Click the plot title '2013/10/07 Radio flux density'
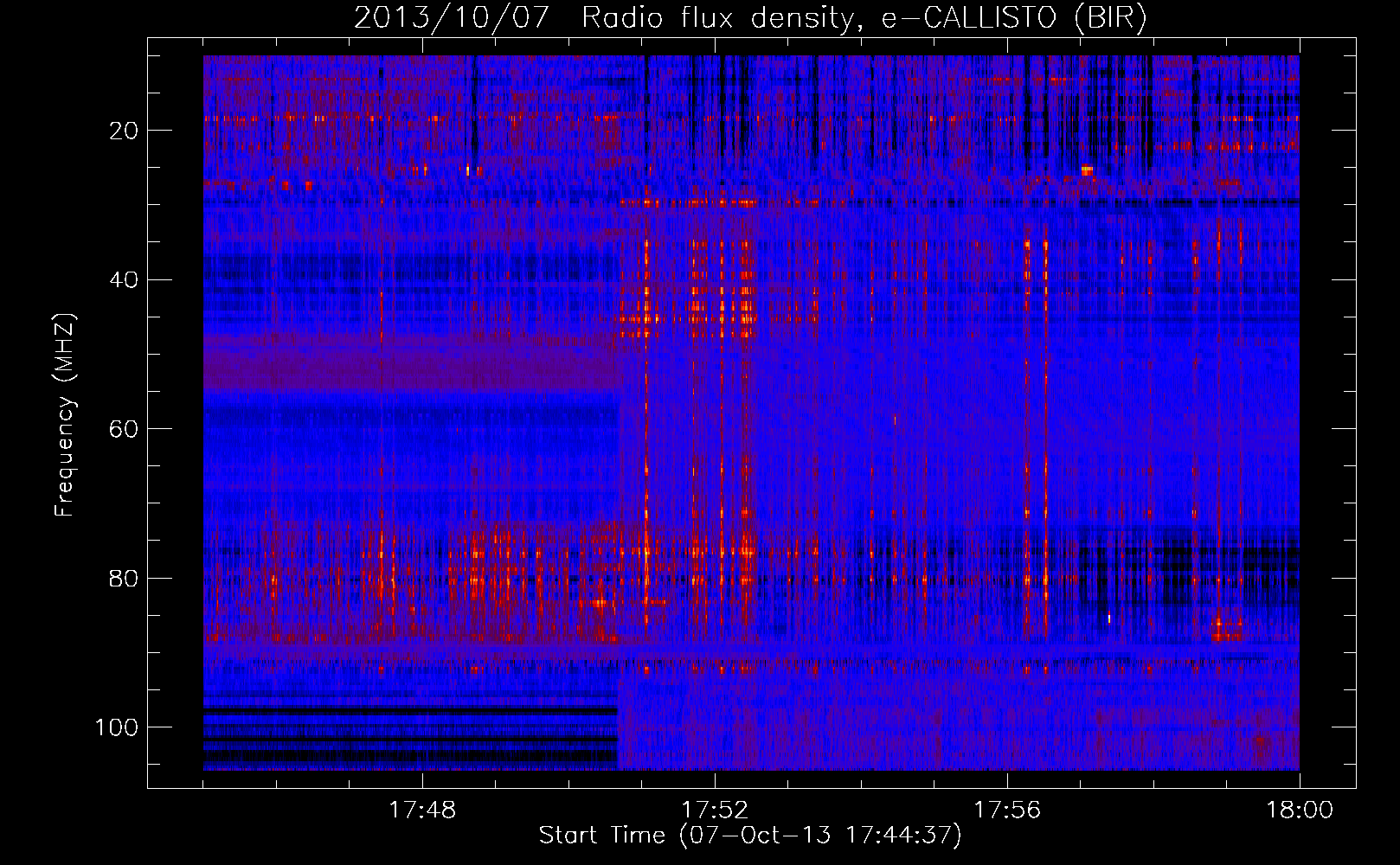 750,17
